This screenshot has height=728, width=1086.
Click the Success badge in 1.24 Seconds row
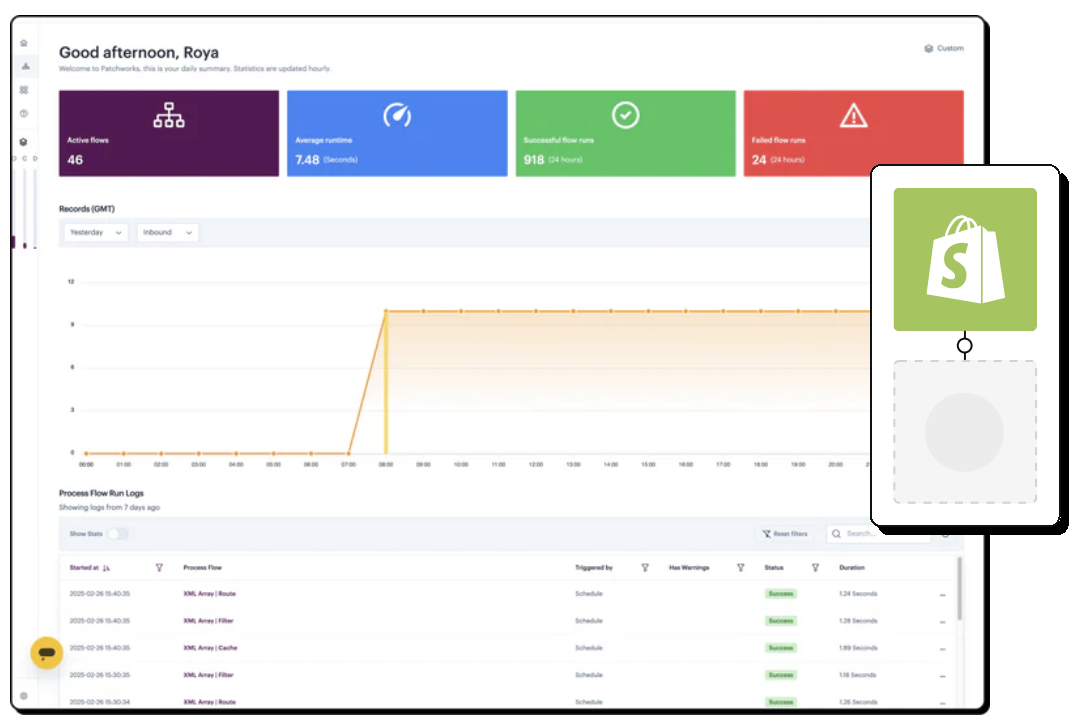(x=781, y=594)
